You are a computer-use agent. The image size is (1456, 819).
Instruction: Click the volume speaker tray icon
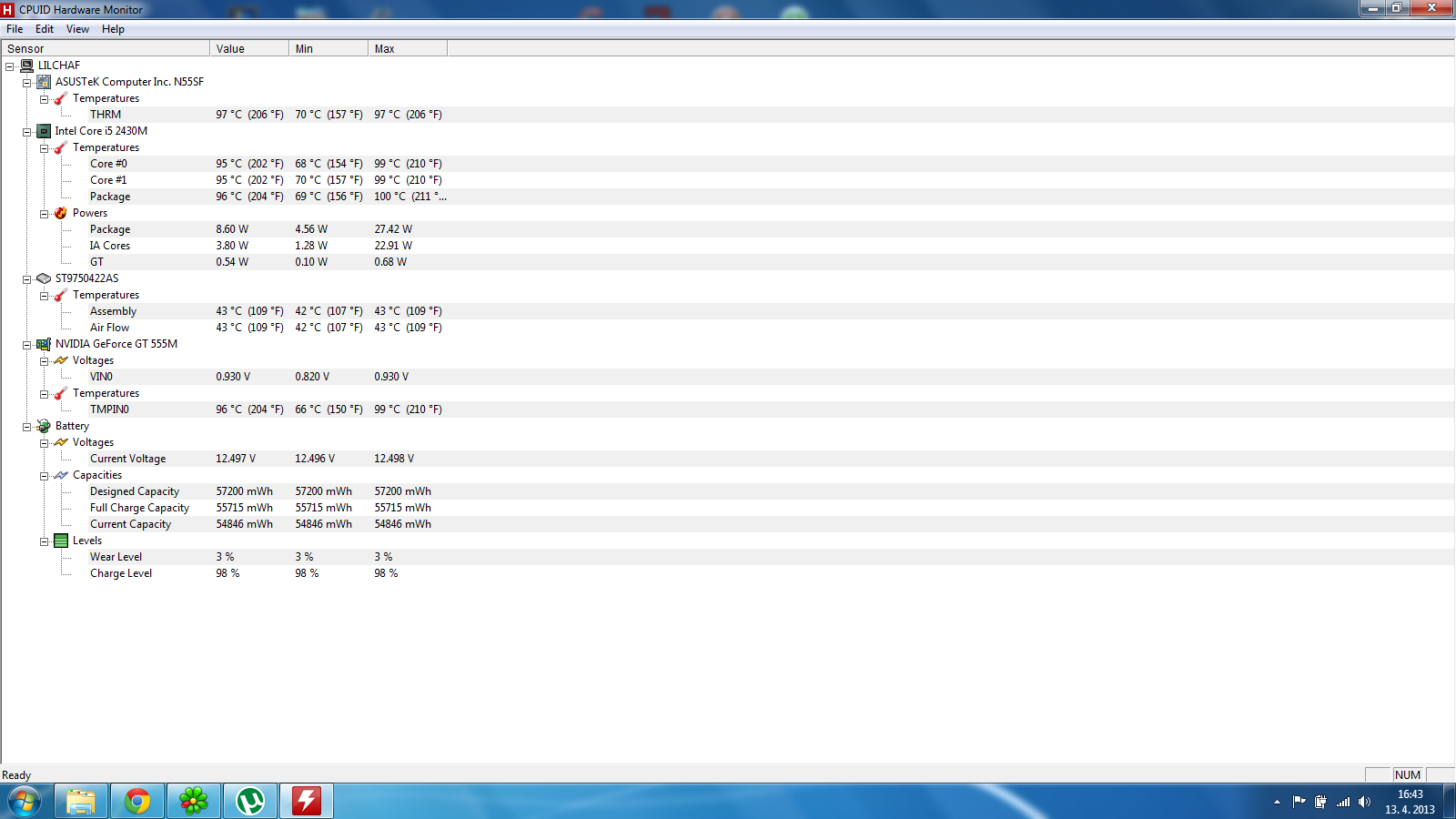point(1364,802)
